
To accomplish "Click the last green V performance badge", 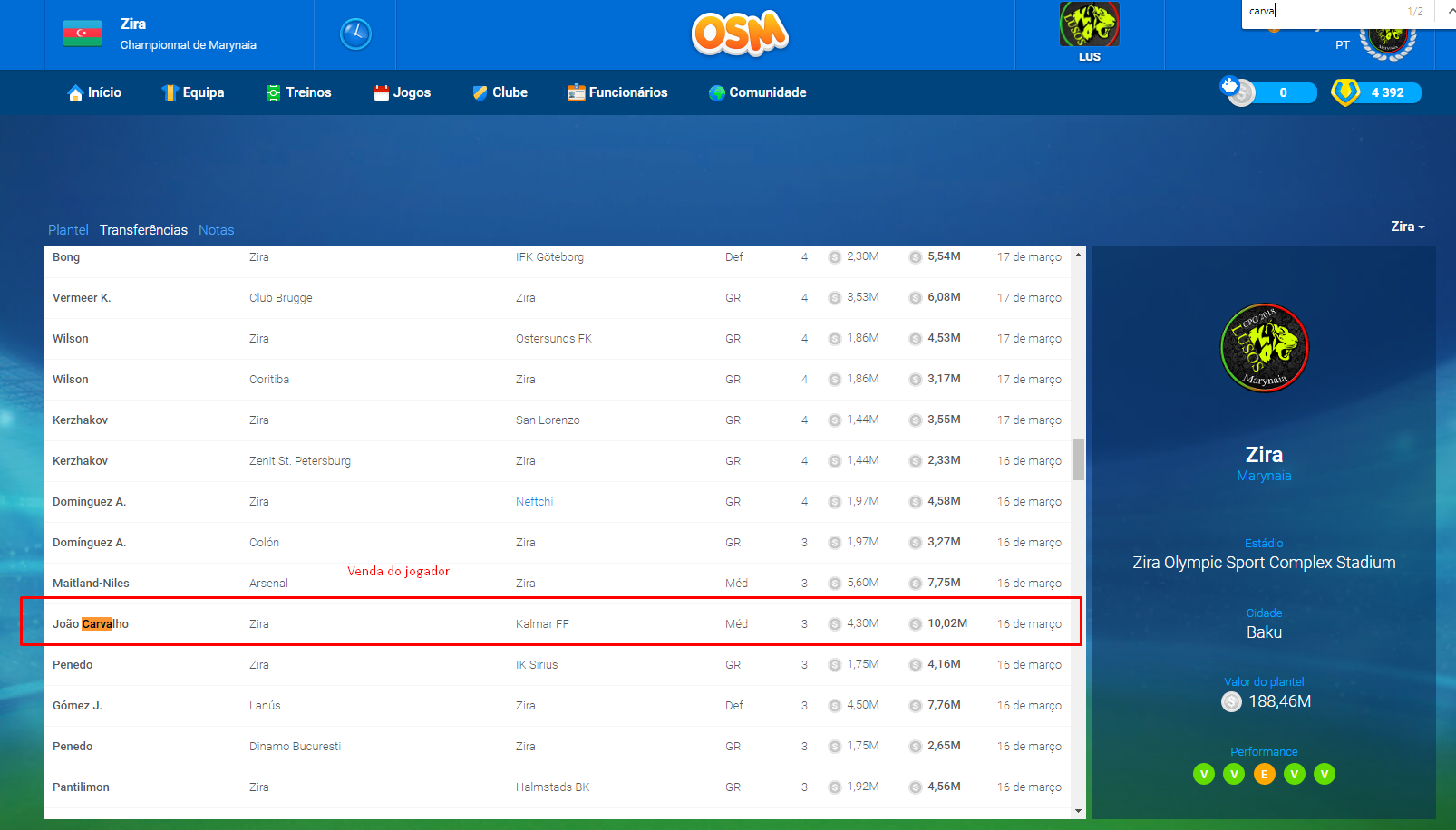I will click(1325, 774).
